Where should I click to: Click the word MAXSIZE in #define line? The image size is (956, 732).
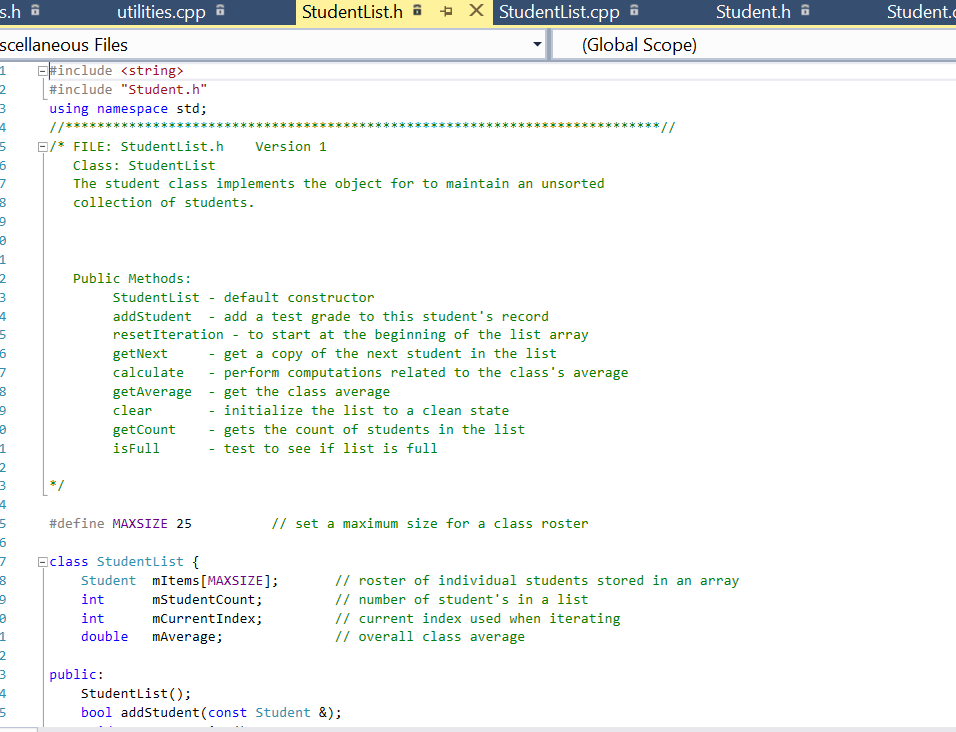tap(140, 524)
